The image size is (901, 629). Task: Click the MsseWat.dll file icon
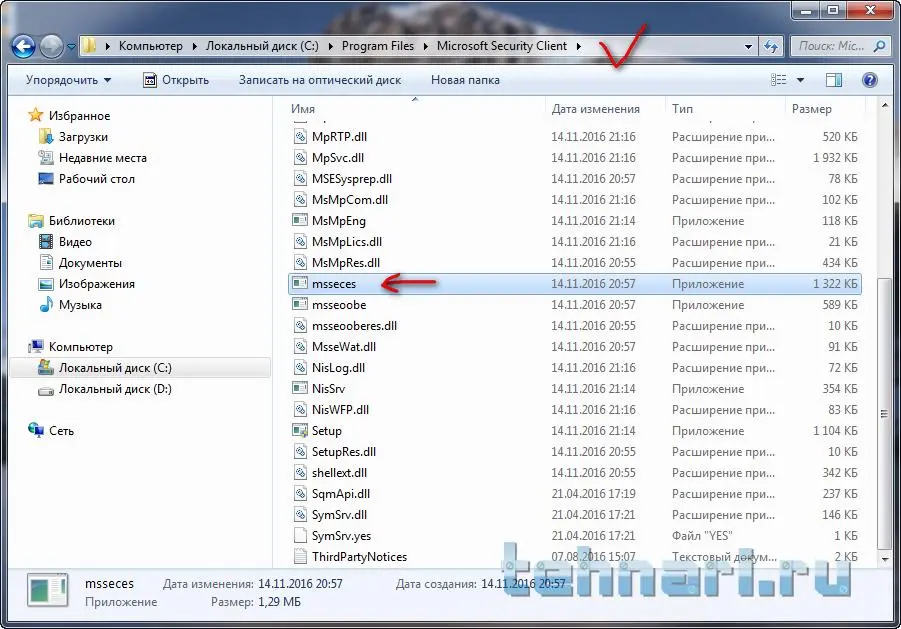(x=300, y=346)
